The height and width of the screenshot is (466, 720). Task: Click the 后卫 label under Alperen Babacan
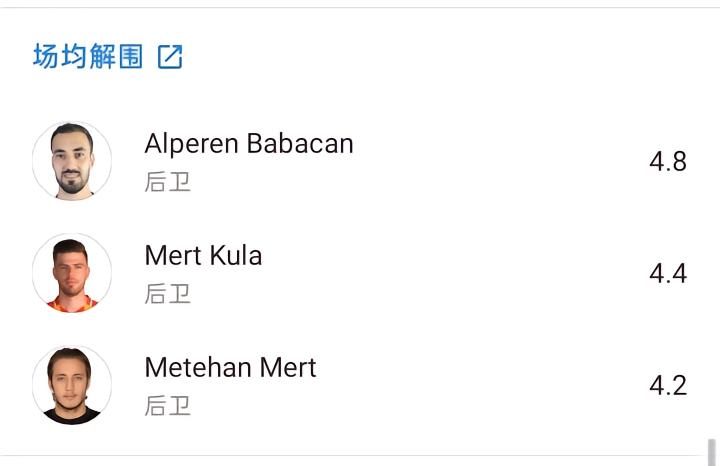[167, 182]
